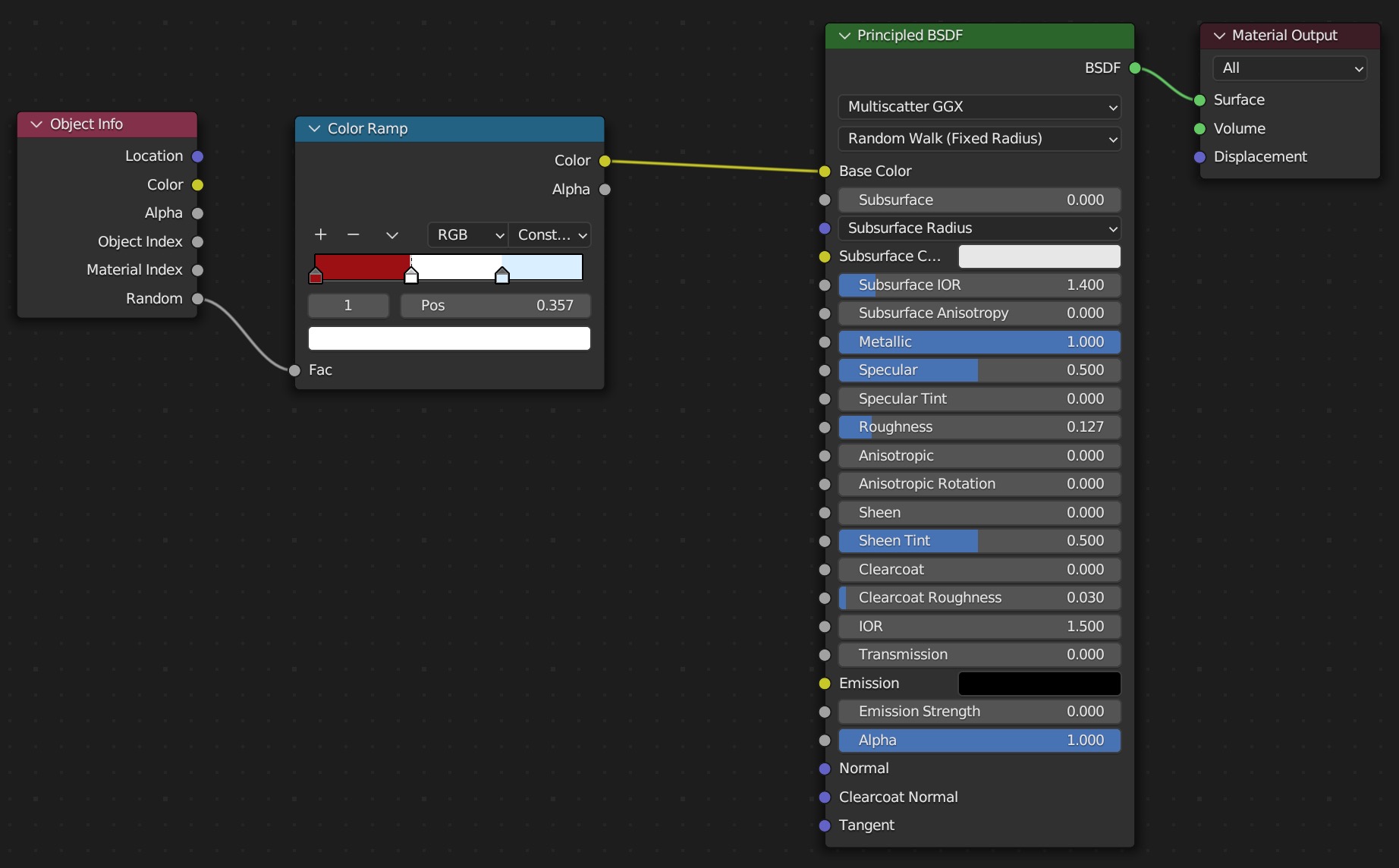The height and width of the screenshot is (868, 1399).
Task: Collapse the Principled BSDF node
Action: pos(844,36)
